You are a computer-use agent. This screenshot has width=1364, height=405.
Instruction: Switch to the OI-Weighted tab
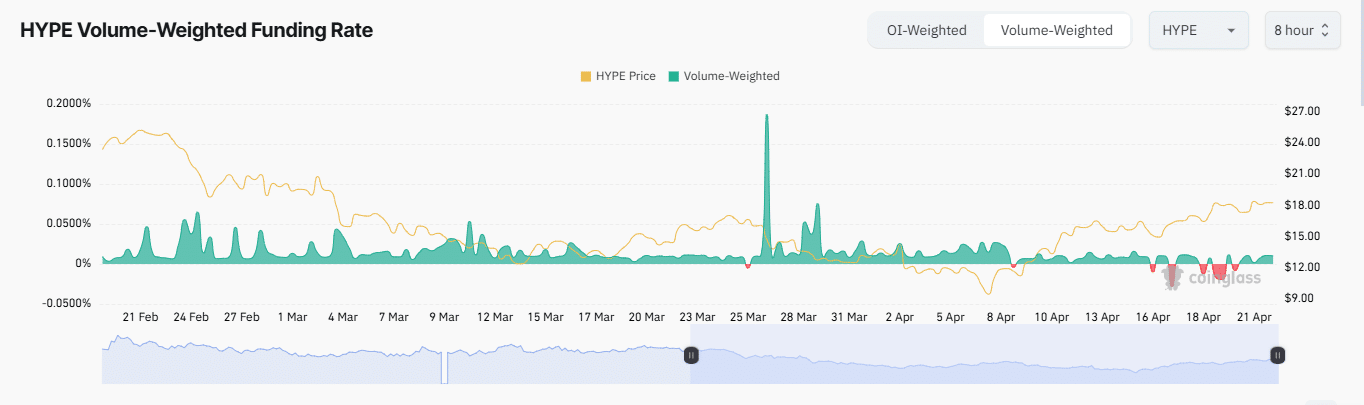pos(926,30)
